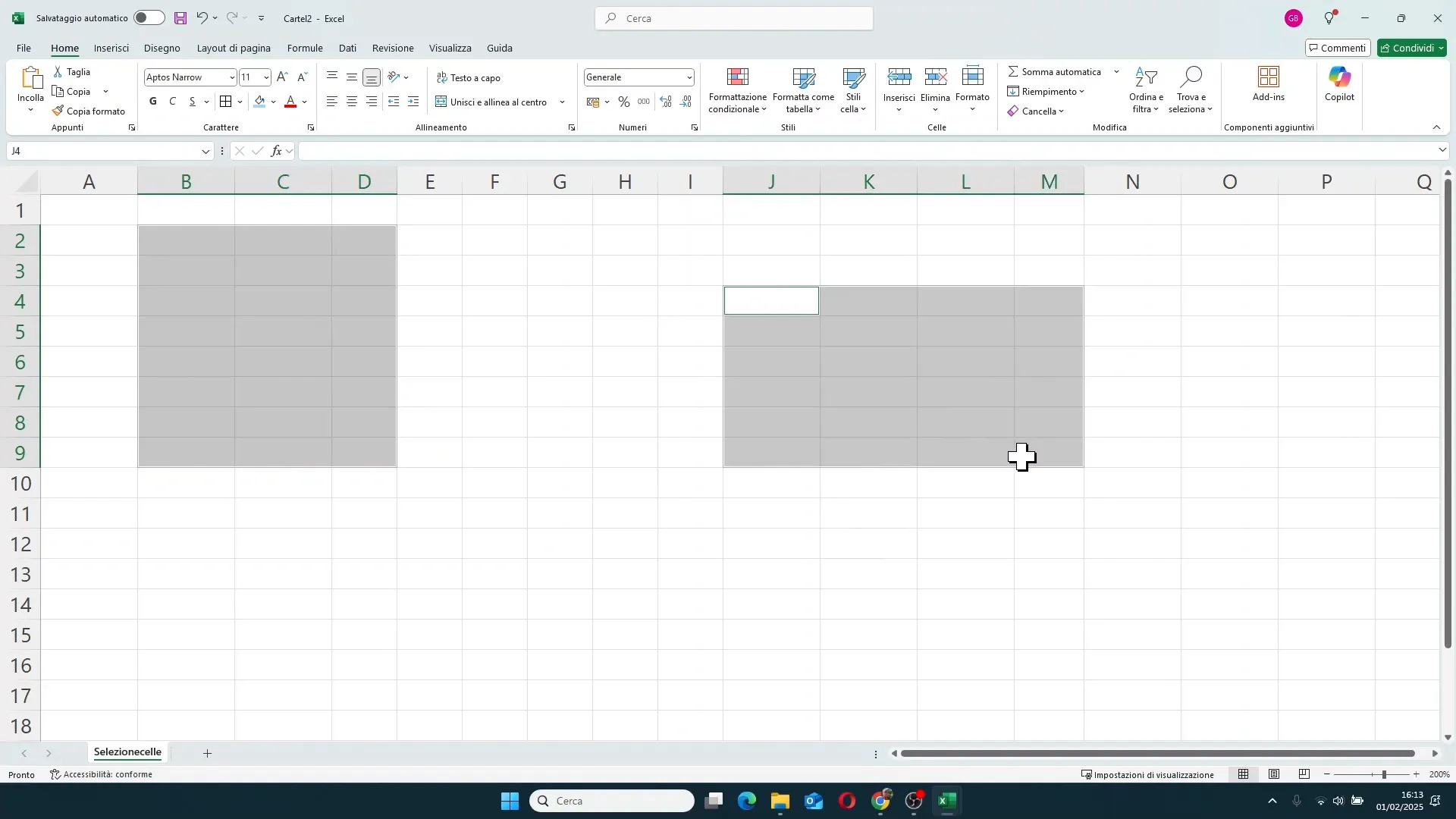Screen dimensions: 1456x819
Task: Toggle Testo a capo wrap text
Action: point(469,77)
